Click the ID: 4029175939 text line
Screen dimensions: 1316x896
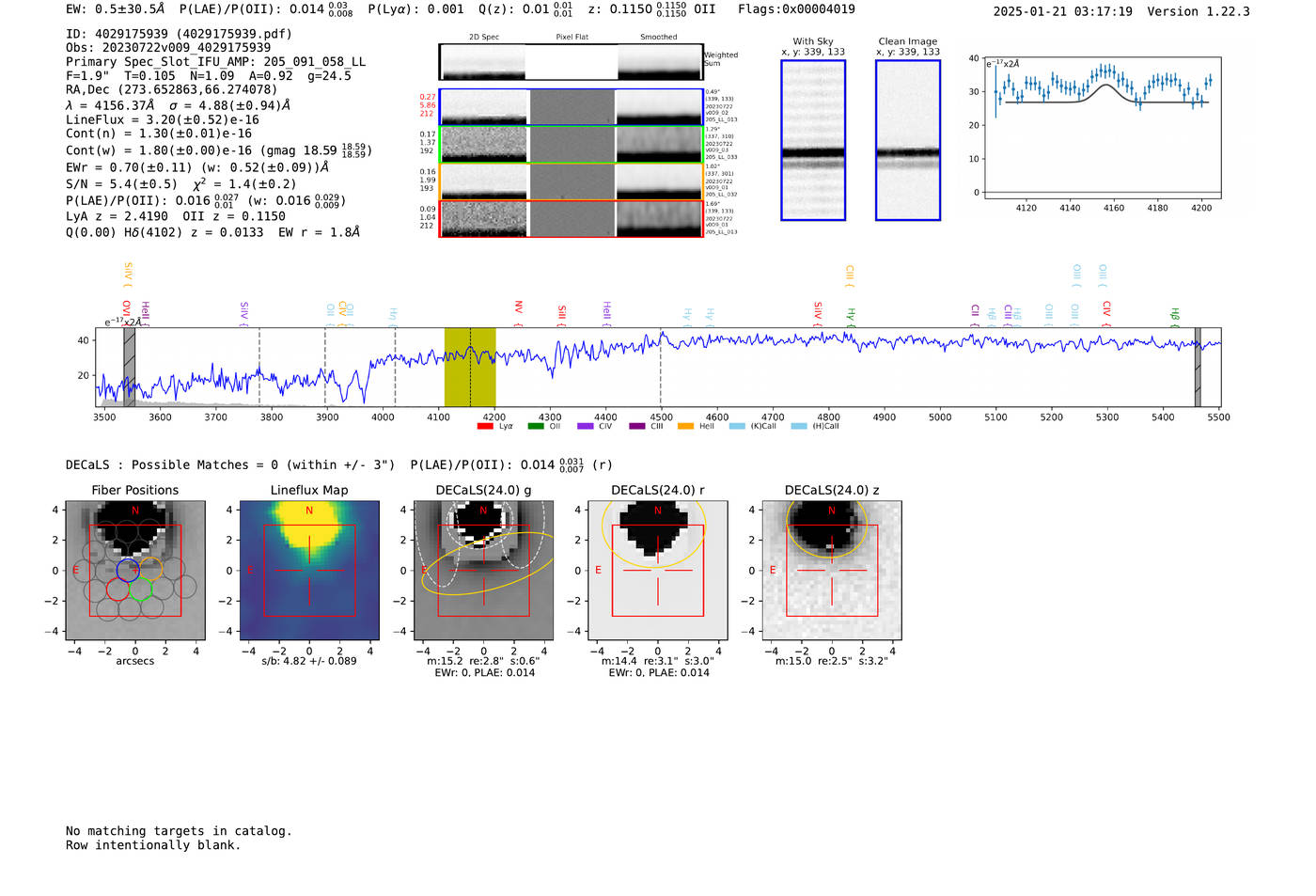(x=179, y=34)
